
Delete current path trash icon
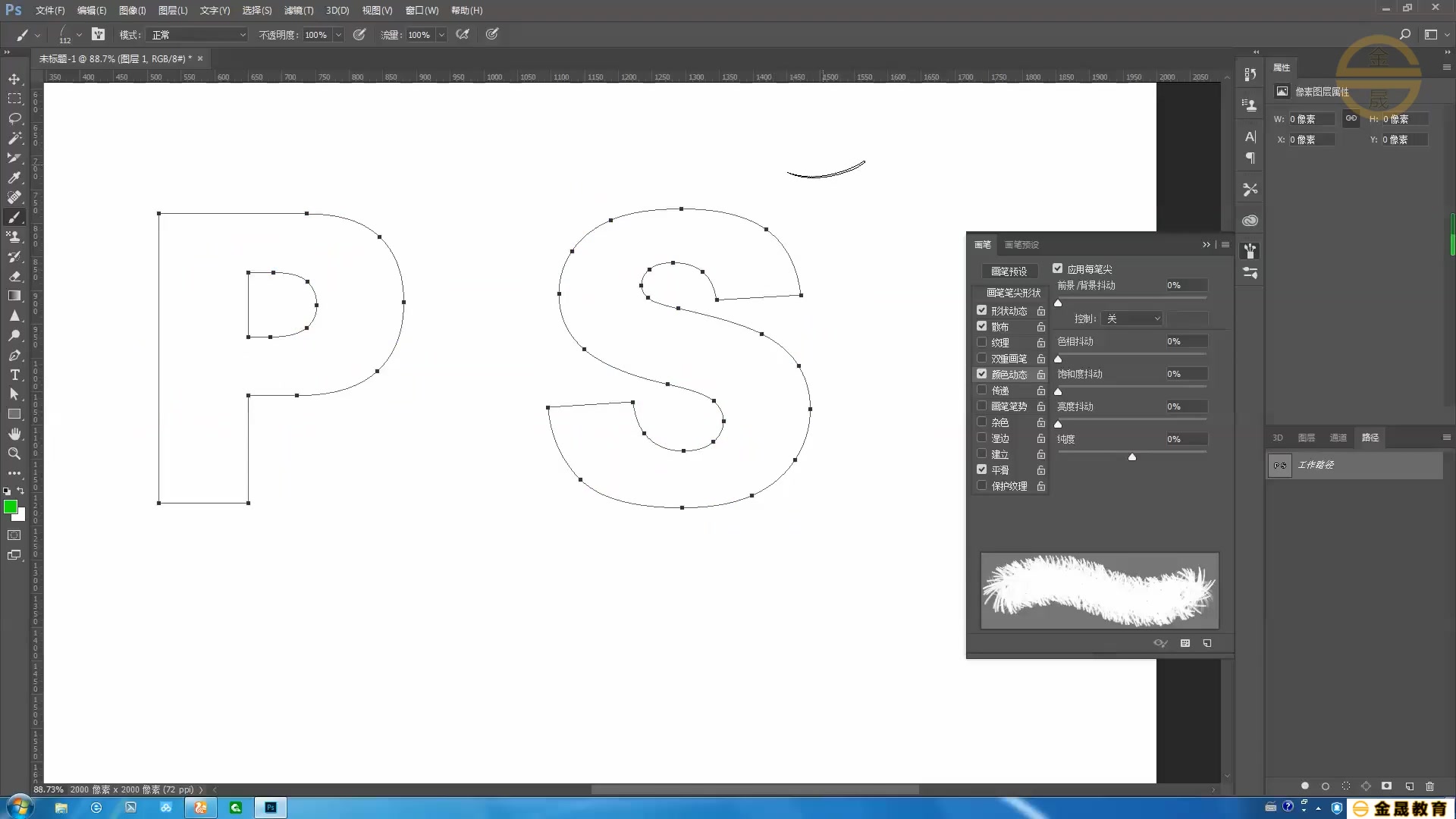click(x=1429, y=786)
